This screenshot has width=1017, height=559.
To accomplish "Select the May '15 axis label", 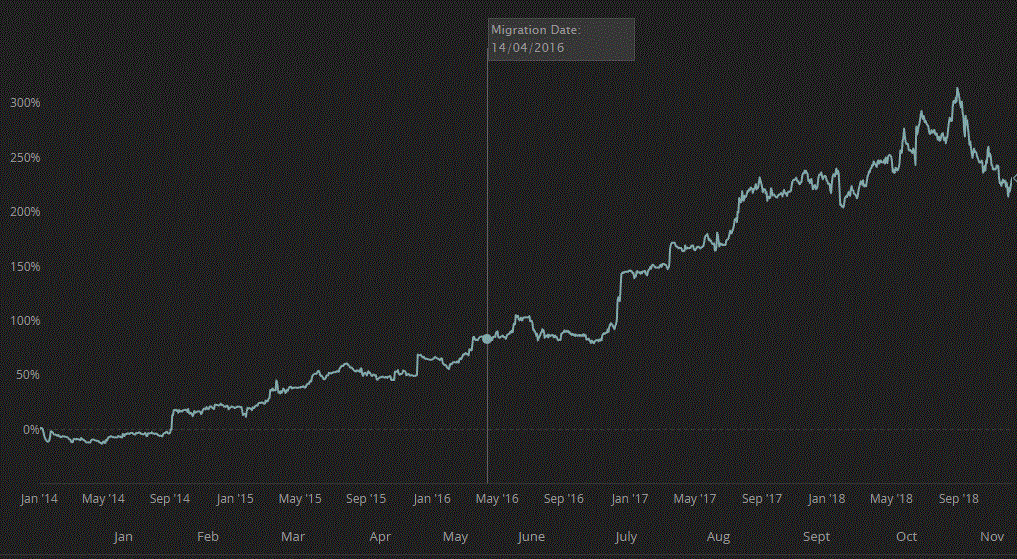I will (300, 499).
